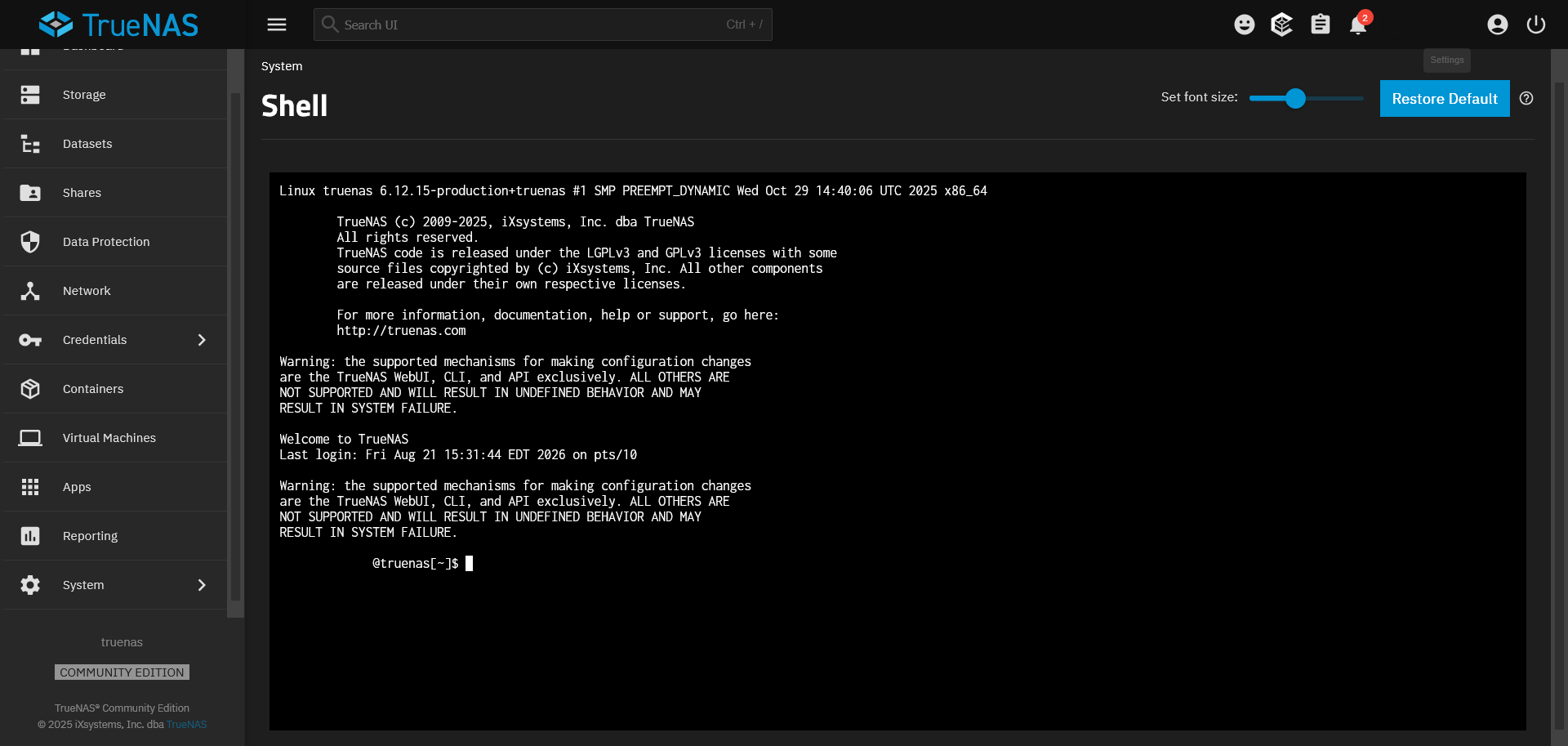
Task: Click the Apps grid icon
Action: (30, 487)
